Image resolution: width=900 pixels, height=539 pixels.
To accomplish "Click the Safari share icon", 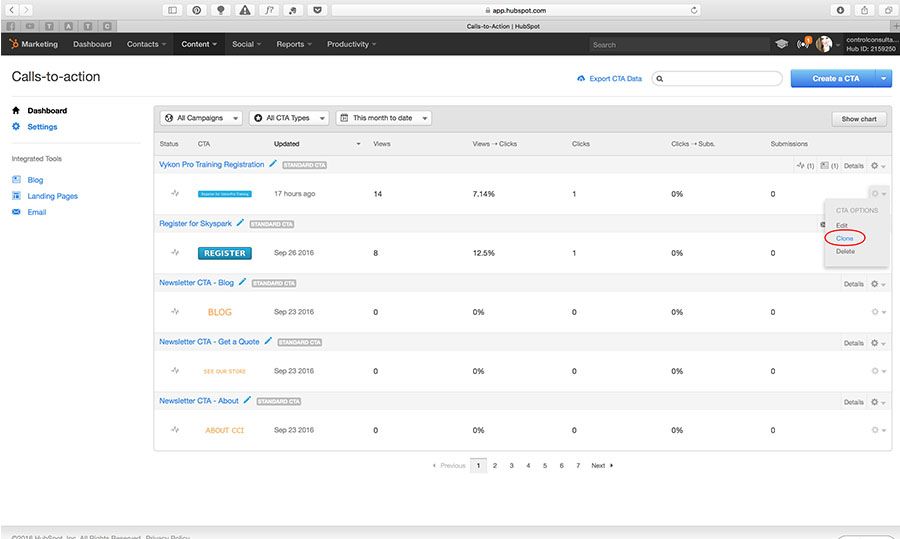I will (x=864, y=10).
